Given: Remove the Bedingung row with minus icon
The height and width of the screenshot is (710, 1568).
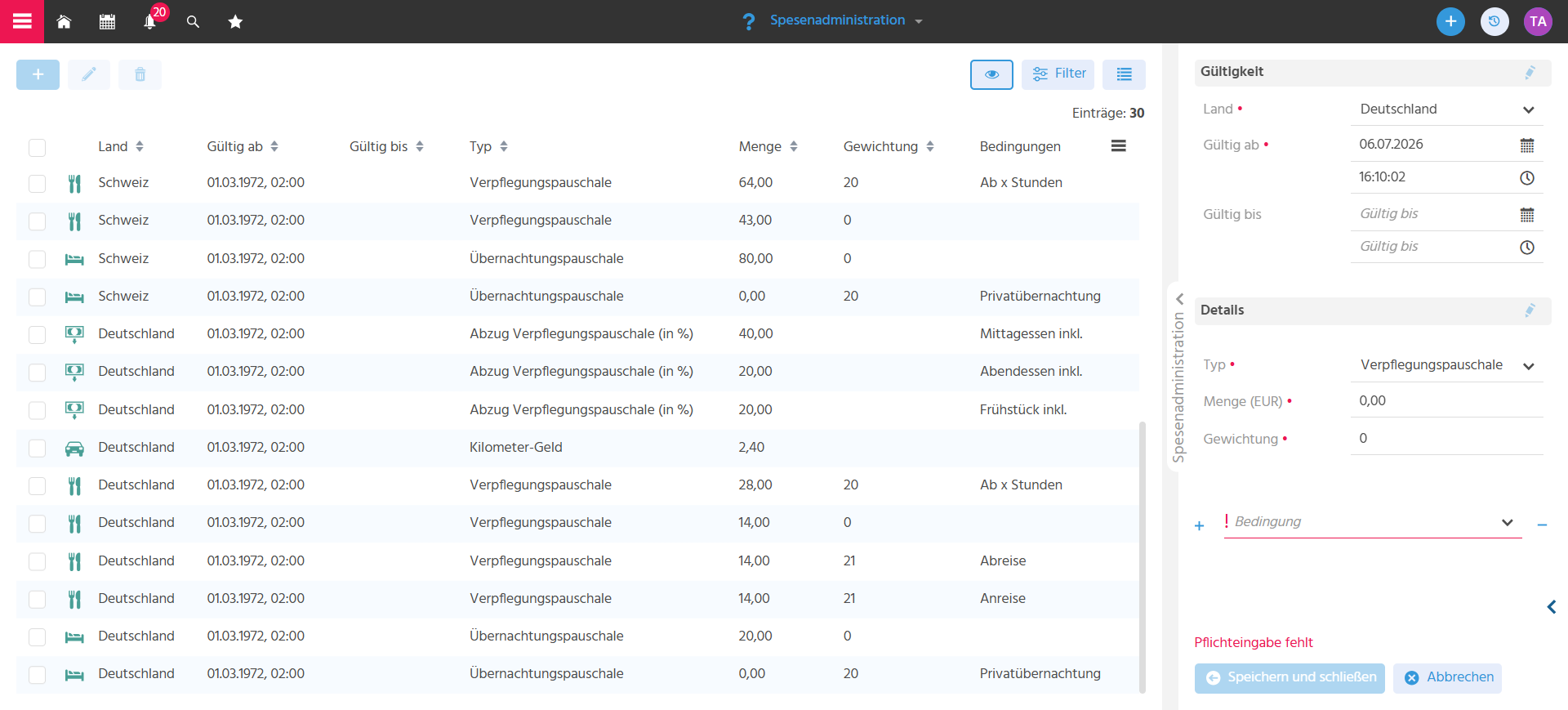Looking at the screenshot, I should click(1542, 525).
